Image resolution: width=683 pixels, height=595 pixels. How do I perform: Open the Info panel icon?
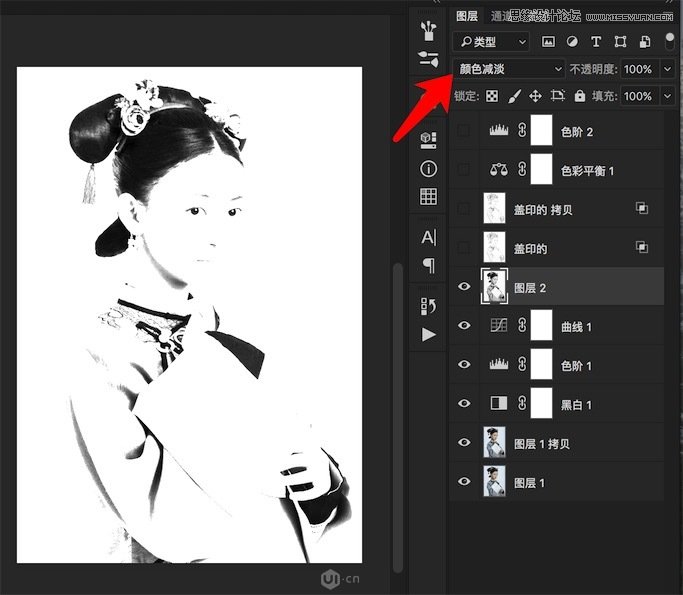[x=429, y=169]
